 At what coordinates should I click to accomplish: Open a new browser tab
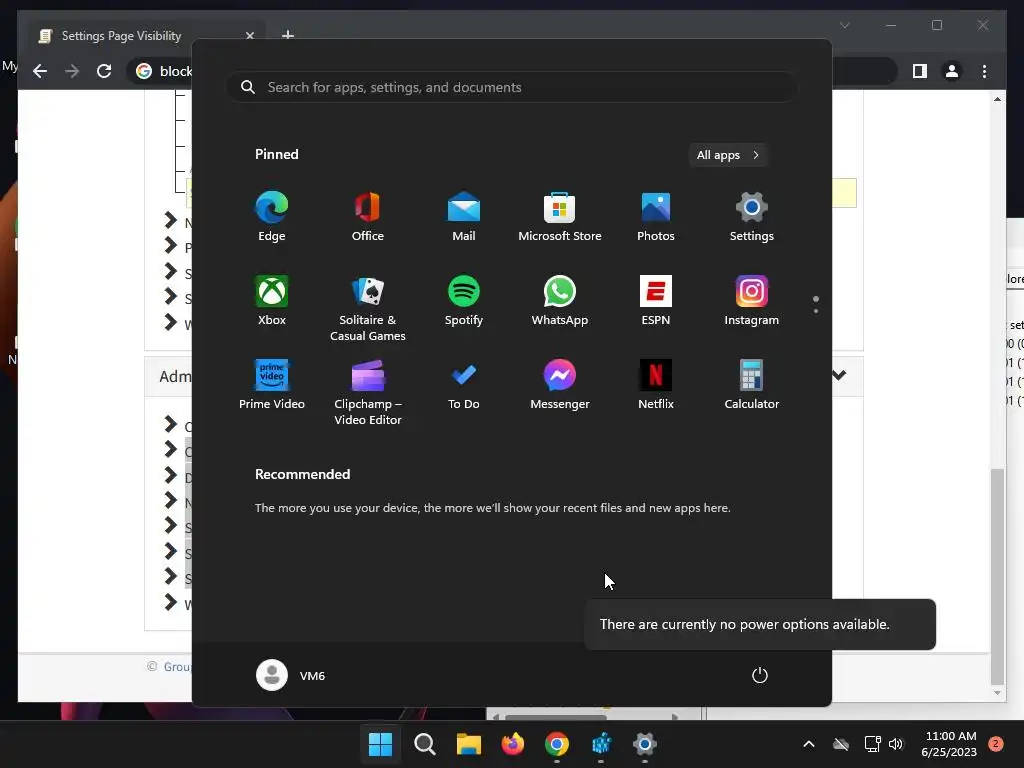[x=287, y=35]
